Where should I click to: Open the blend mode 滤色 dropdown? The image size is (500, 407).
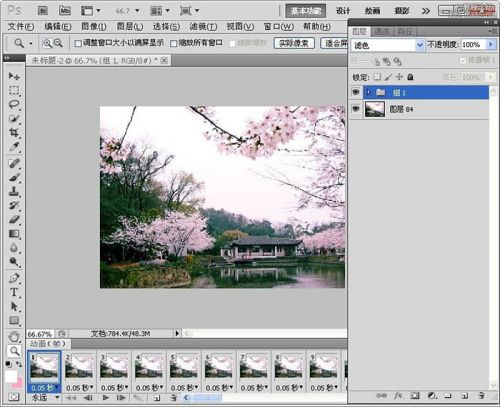[x=388, y=45]
